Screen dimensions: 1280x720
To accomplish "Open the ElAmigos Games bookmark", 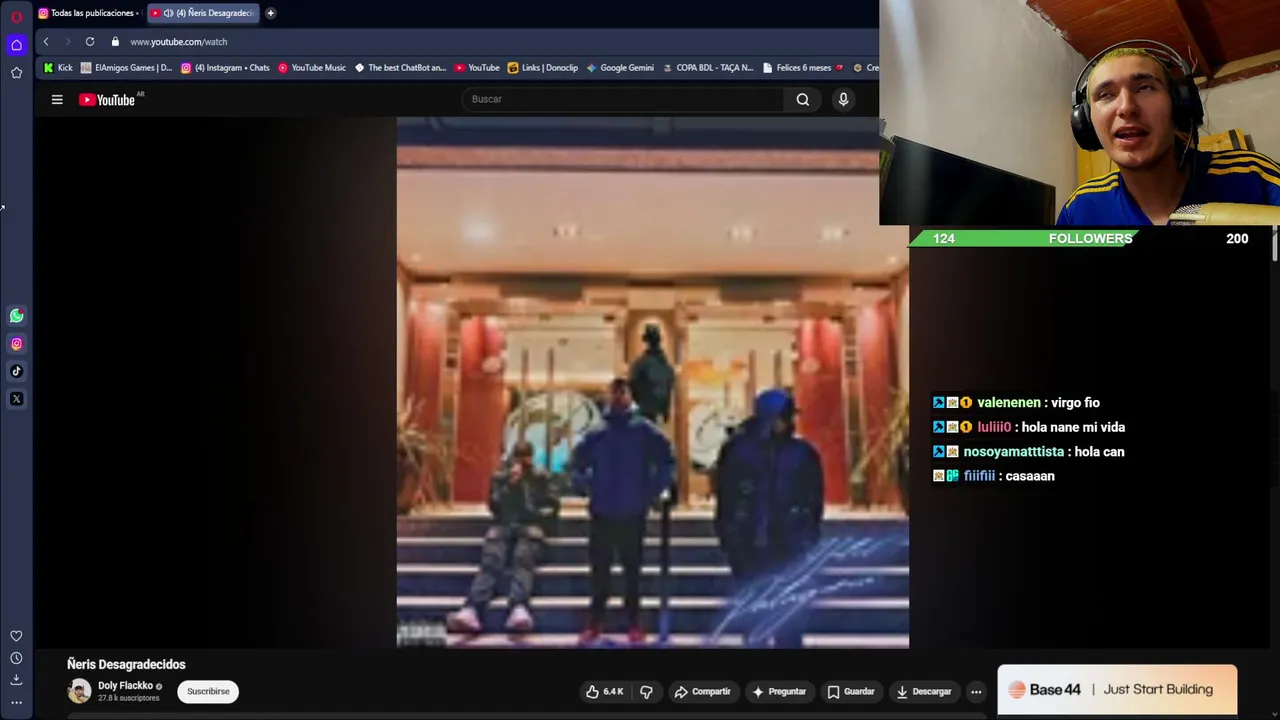I will tap(127, 68).
